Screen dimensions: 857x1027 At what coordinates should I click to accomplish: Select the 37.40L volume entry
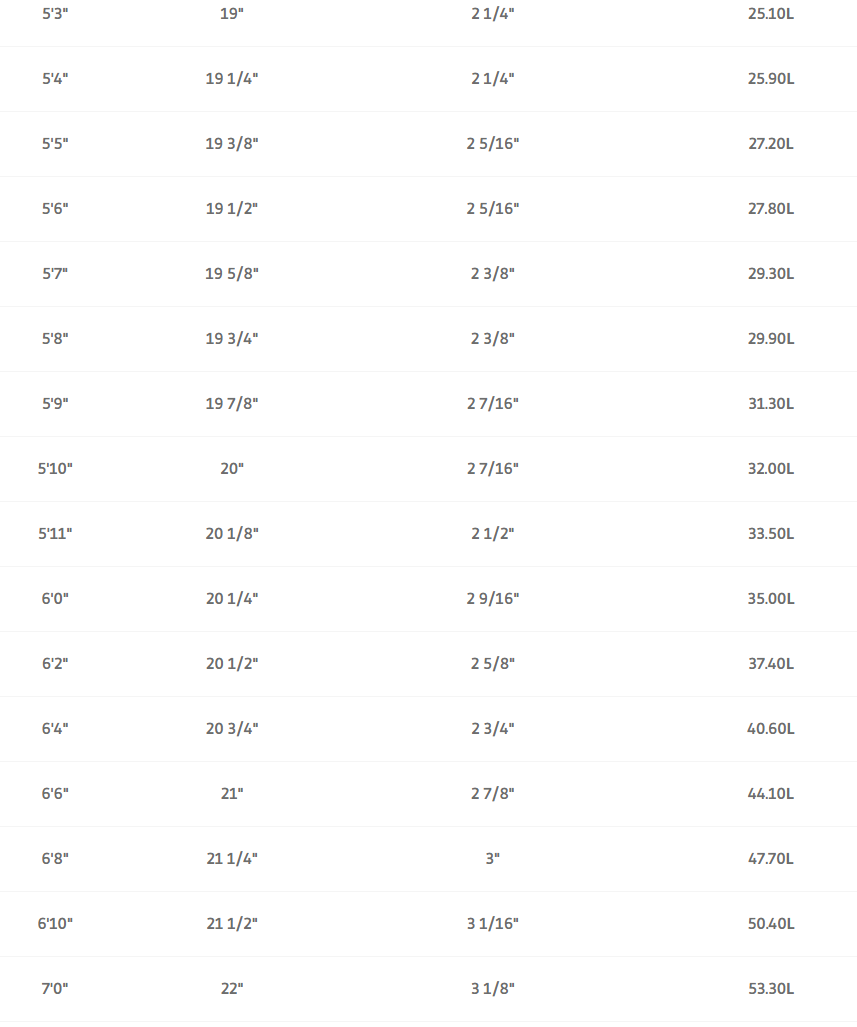[x=771, y=663]
